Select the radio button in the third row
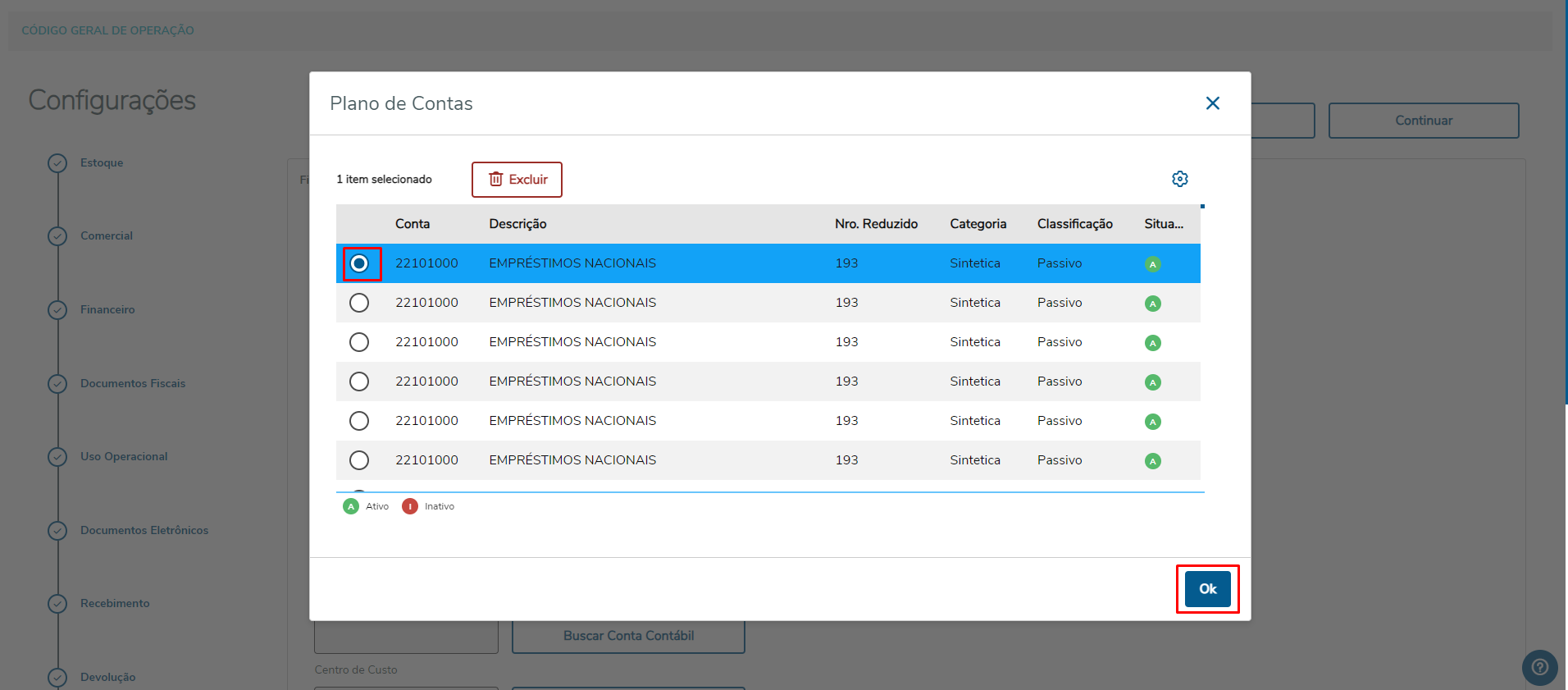Viewport: 1568px width, 690px height. pos(359,342)
